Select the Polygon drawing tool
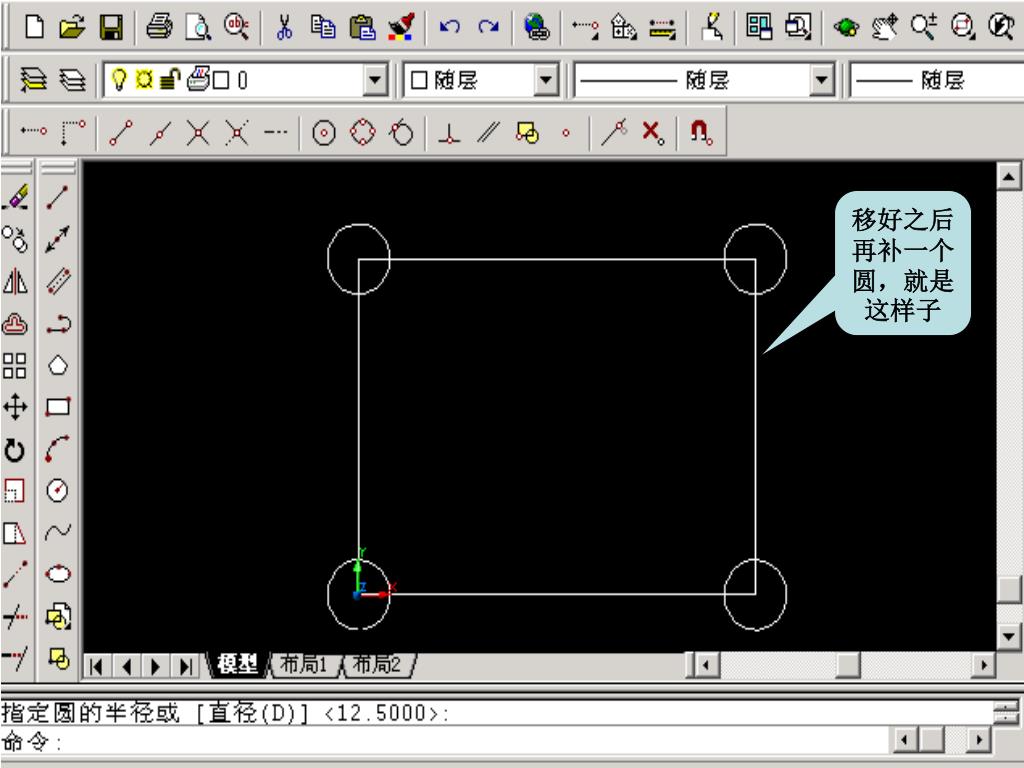1024x768 pixels. (57, 366)
